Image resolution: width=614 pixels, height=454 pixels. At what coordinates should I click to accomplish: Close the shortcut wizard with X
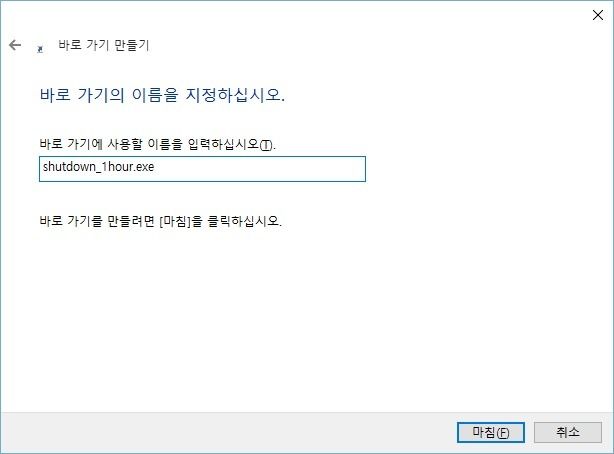(x=598, y=15)
